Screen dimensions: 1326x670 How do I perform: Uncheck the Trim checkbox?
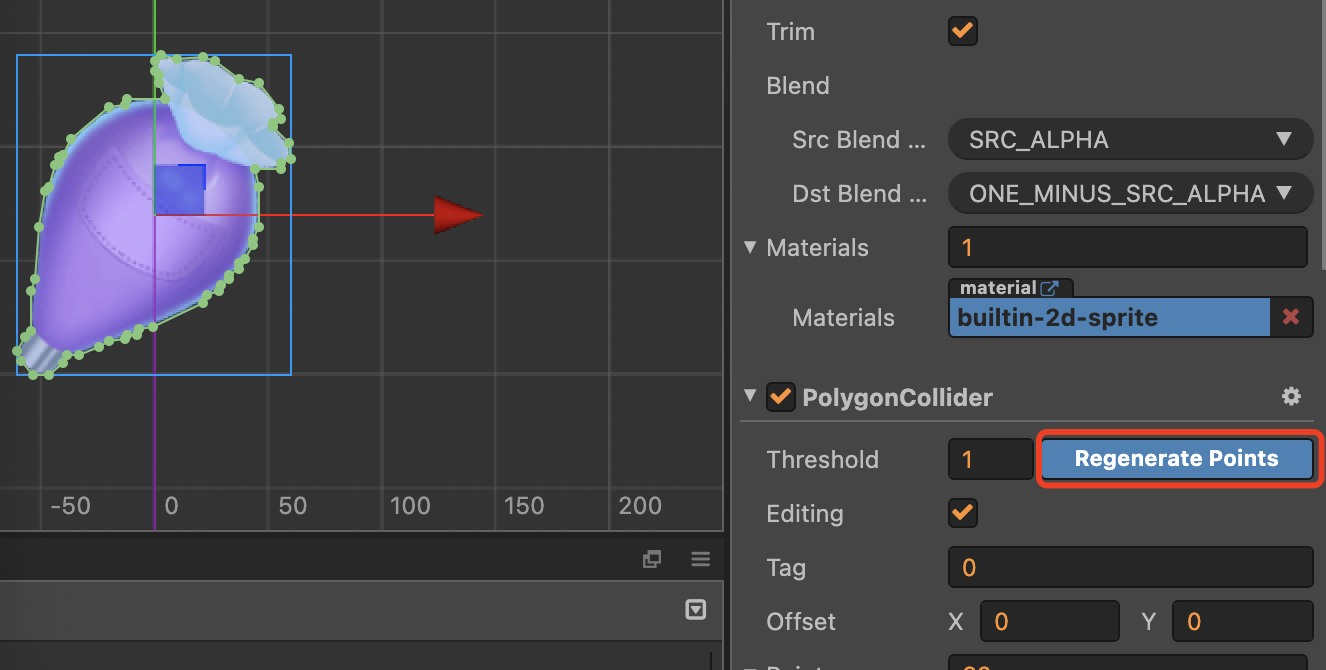coord(962,31)
